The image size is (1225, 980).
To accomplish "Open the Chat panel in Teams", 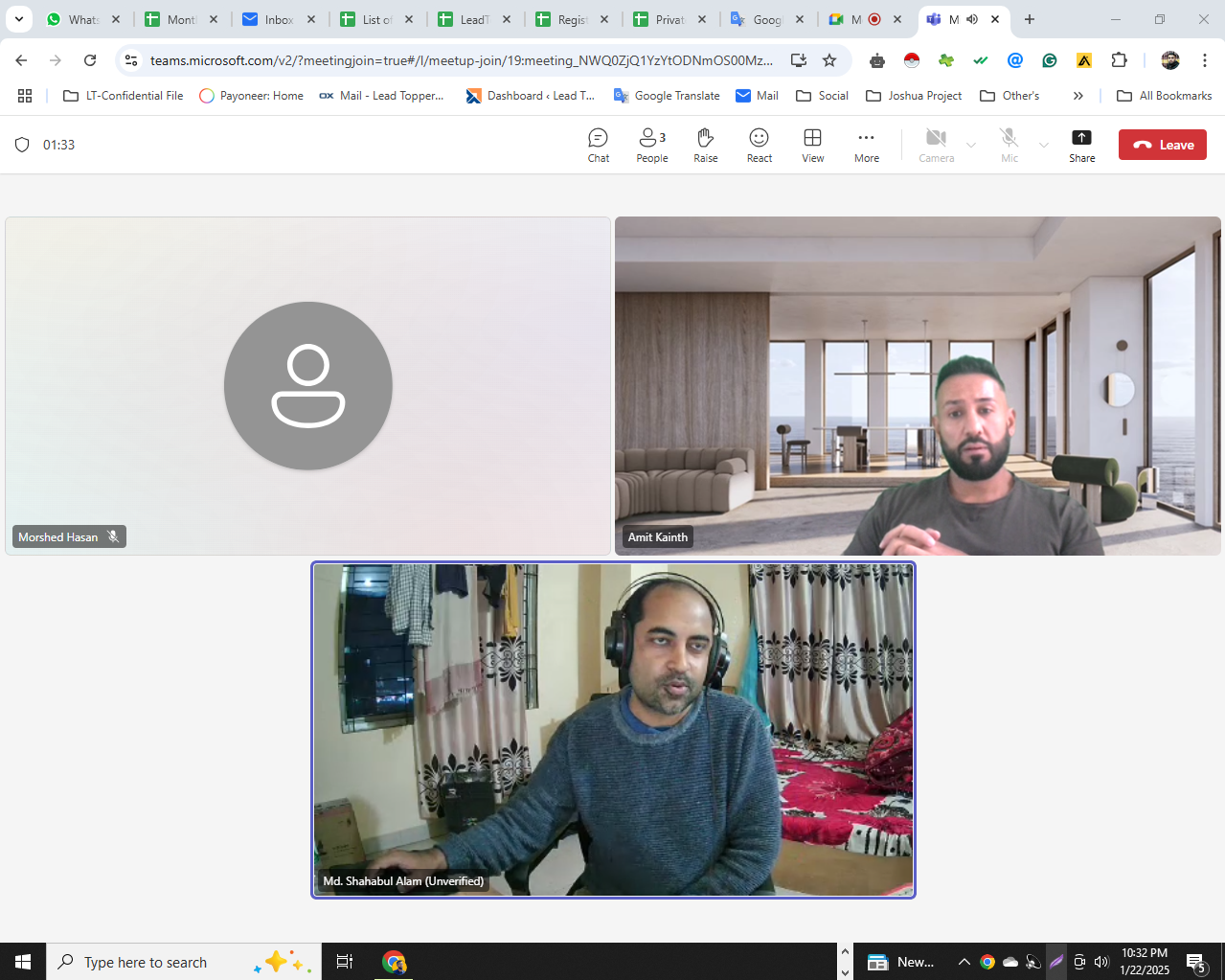I will coord(598,145).
